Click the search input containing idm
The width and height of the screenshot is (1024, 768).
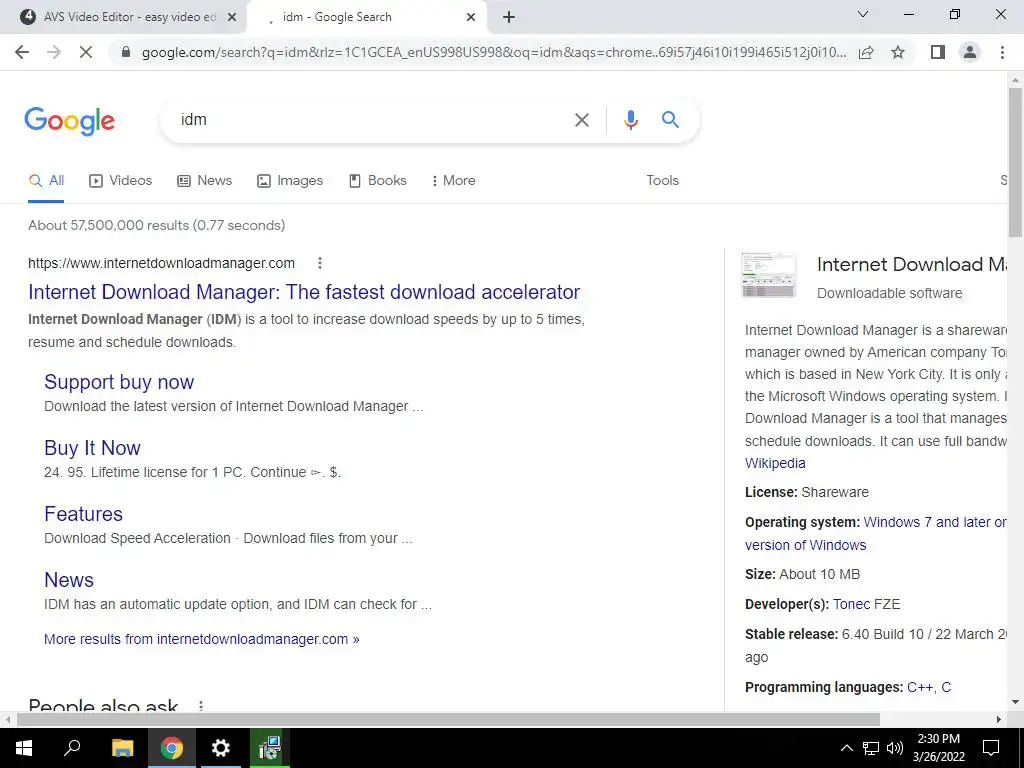[x=372, y=120]
